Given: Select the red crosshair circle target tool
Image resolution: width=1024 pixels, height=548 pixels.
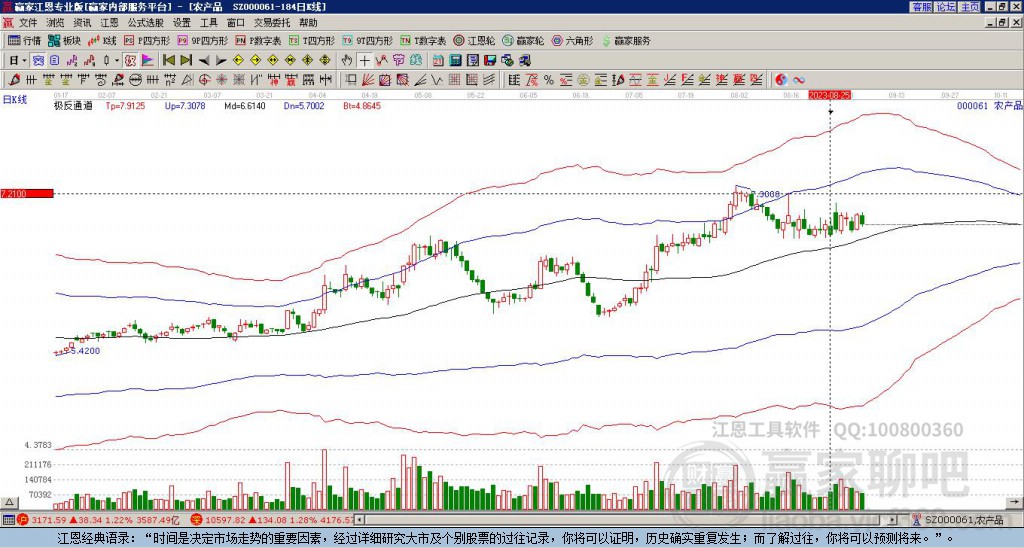Looking at the screenshot, I should [x=204, y=80].
